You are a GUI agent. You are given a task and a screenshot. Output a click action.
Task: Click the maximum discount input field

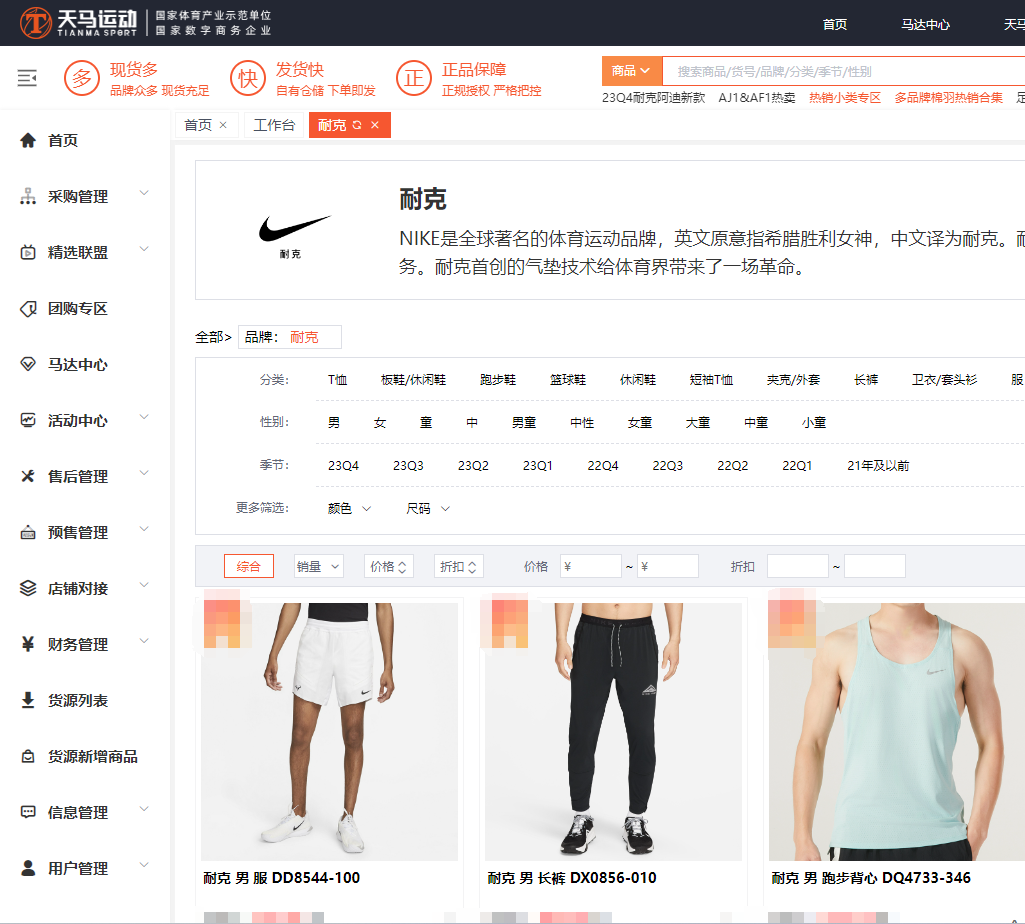point(875,566)
